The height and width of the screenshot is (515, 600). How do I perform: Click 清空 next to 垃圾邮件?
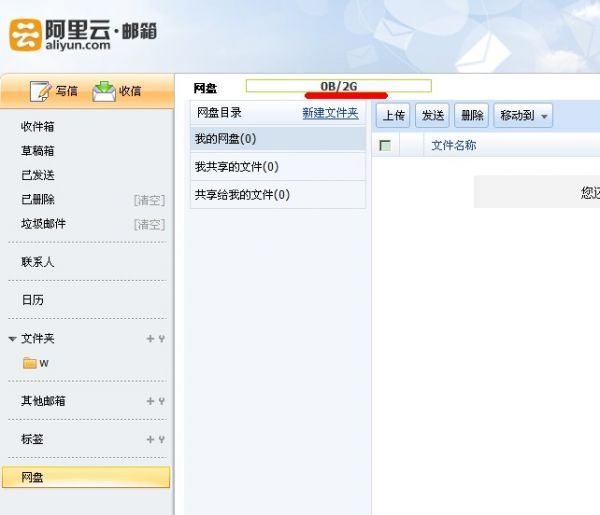[149, 224]
